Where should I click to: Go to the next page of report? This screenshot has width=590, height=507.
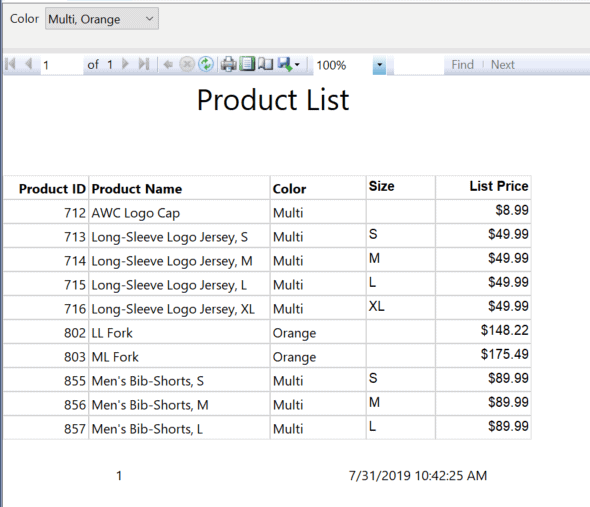pyautogui.click(x=126, y=64)
